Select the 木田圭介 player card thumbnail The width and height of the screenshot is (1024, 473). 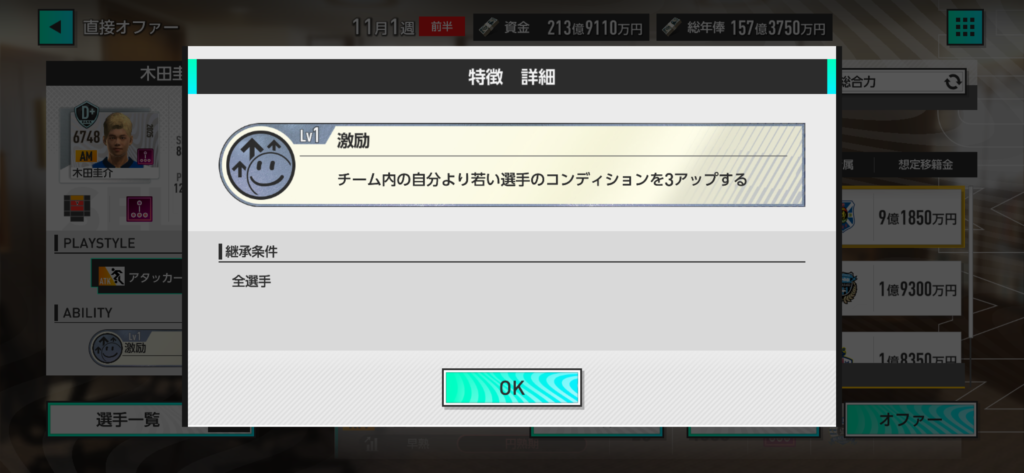click(108, 142)
